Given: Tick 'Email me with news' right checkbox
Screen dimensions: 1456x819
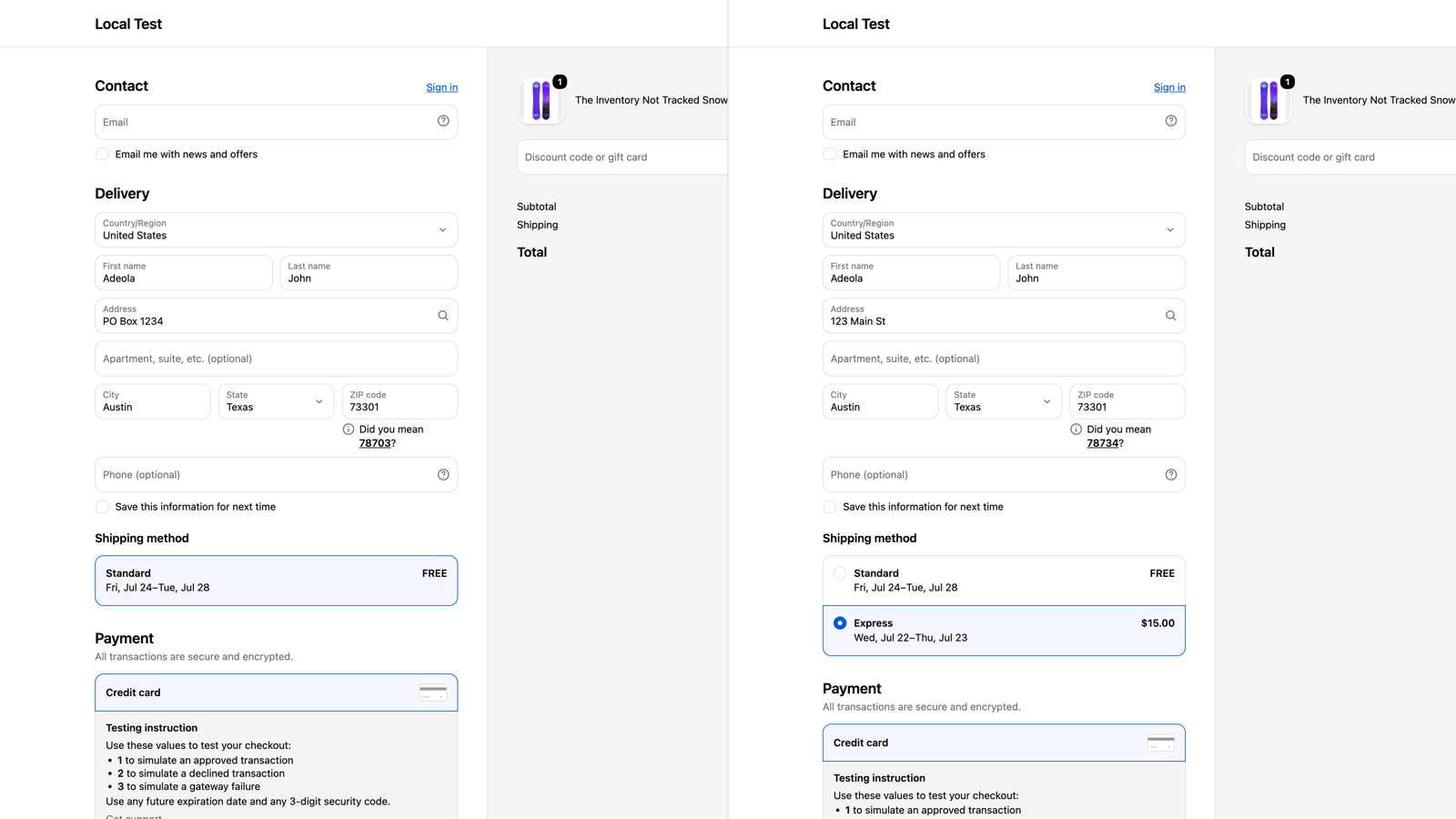Looking at the screenshot, I should [x=830, y=154].
